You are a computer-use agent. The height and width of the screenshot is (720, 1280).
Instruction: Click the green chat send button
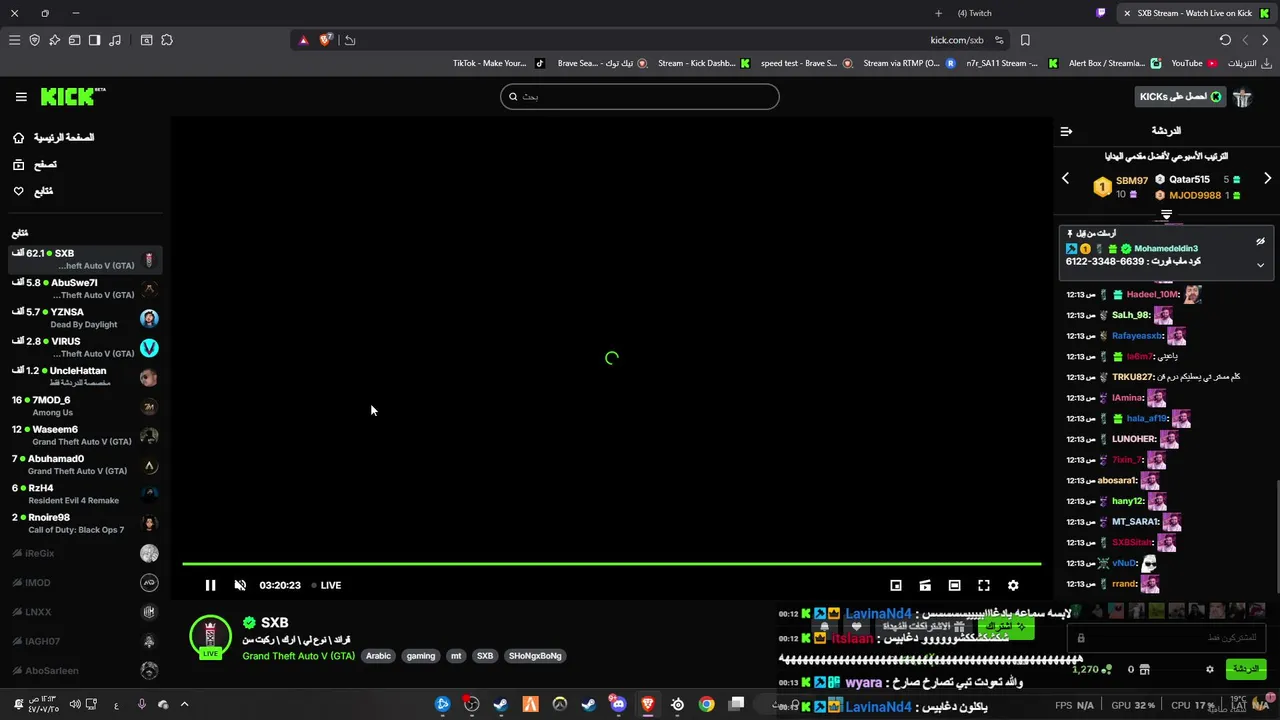[x=1245, y=669]
